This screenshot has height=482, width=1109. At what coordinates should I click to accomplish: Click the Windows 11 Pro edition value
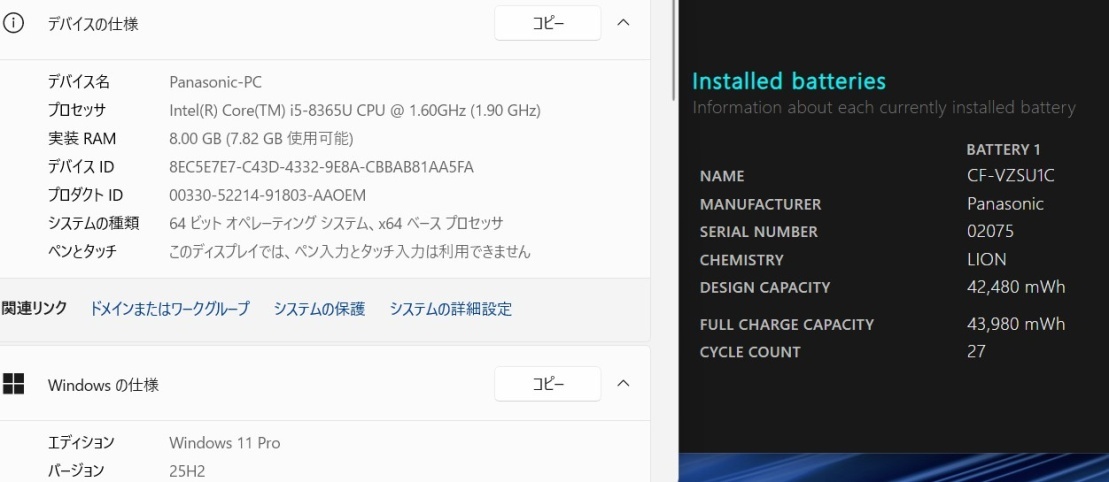[x=225, y=443]
